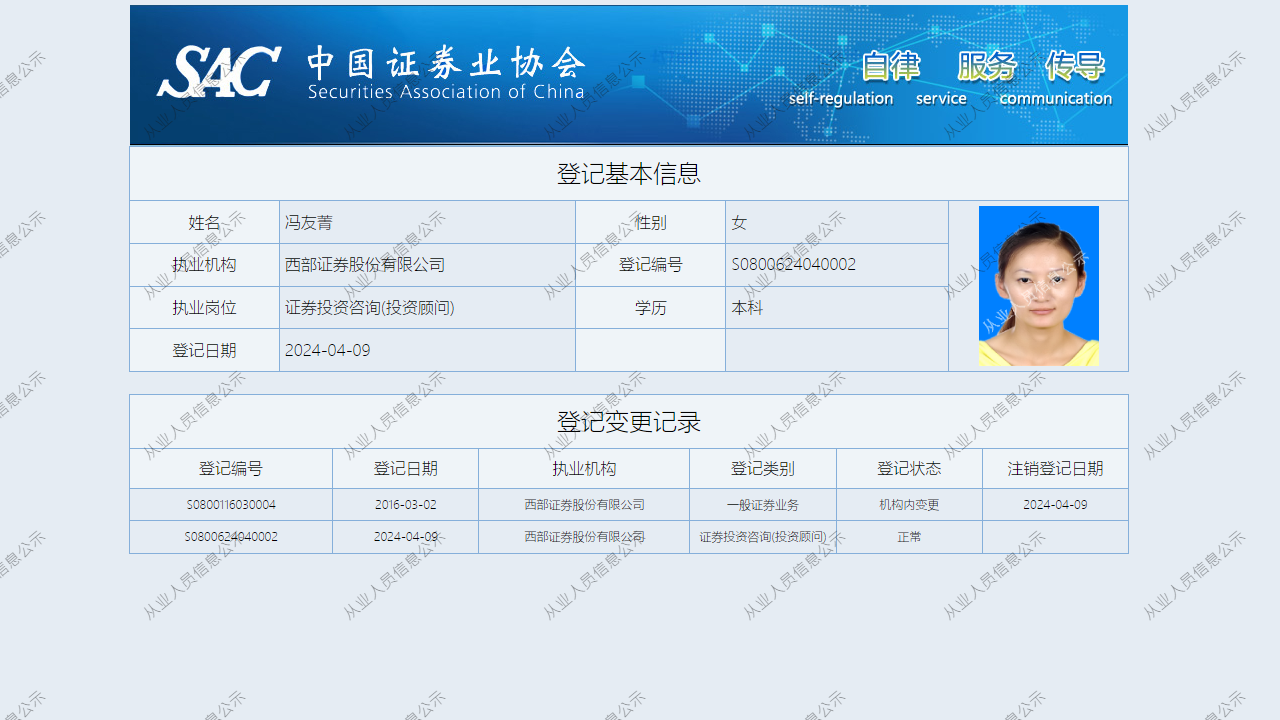The height and width of the screenshot is (720, 1280).
Task: Select the 登记类别 column header
Action: 762,469
